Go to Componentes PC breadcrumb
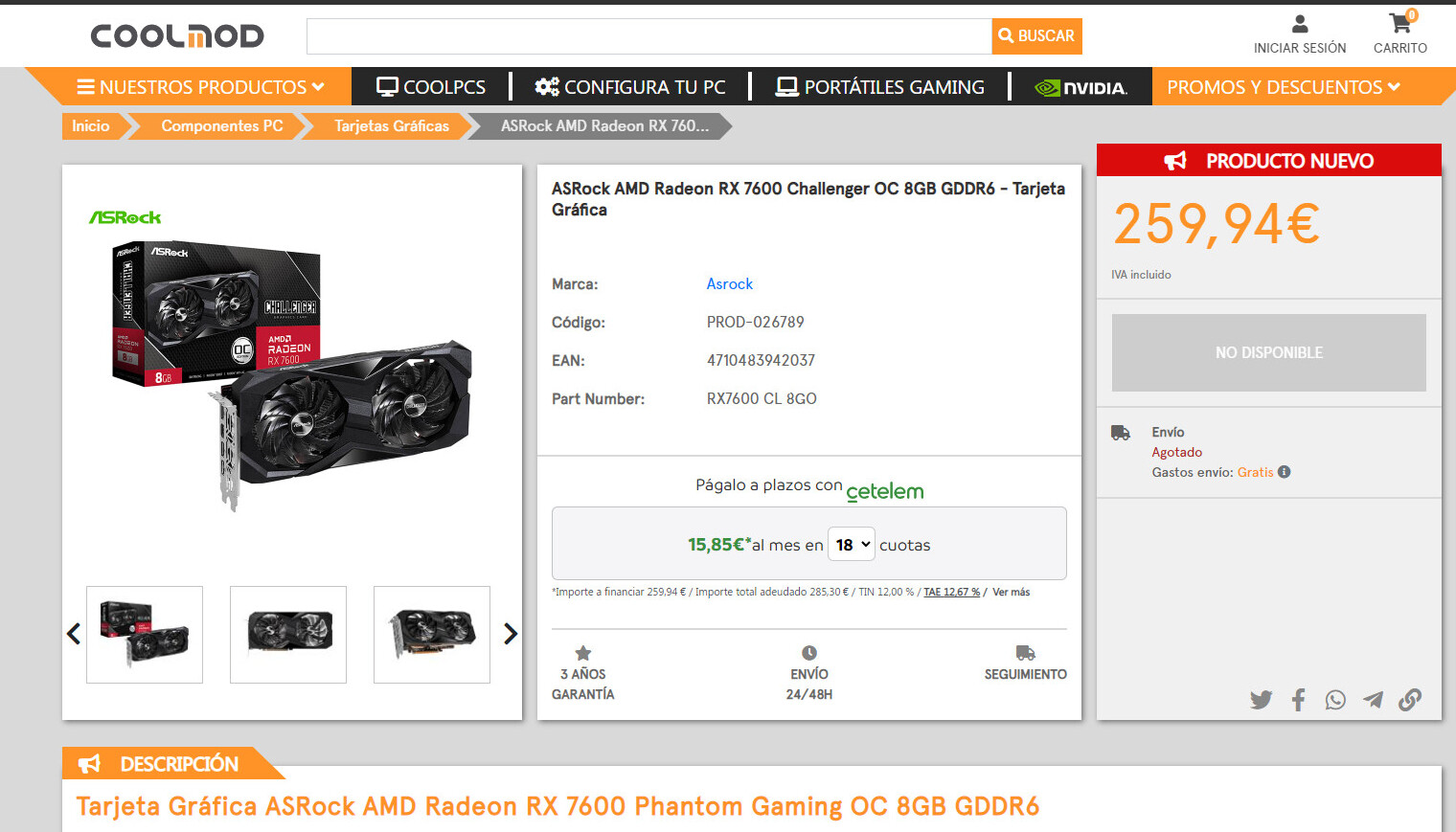This screenshot has height=832, width=1456. point(222,126)
